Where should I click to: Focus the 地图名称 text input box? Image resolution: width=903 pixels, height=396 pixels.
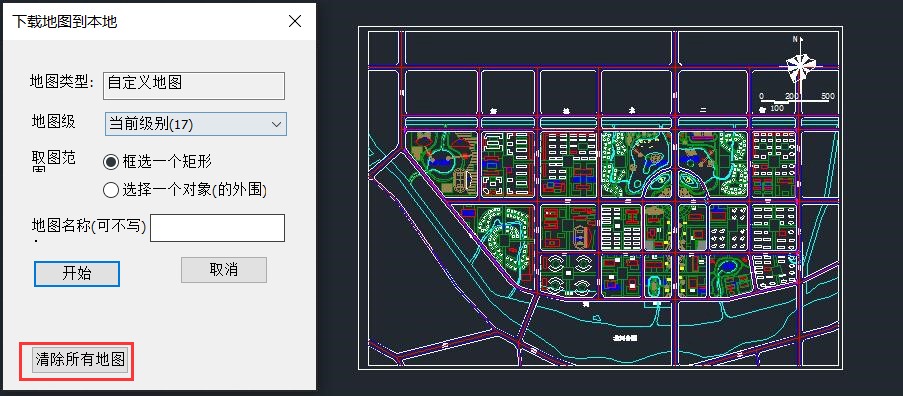pos(217,228)
